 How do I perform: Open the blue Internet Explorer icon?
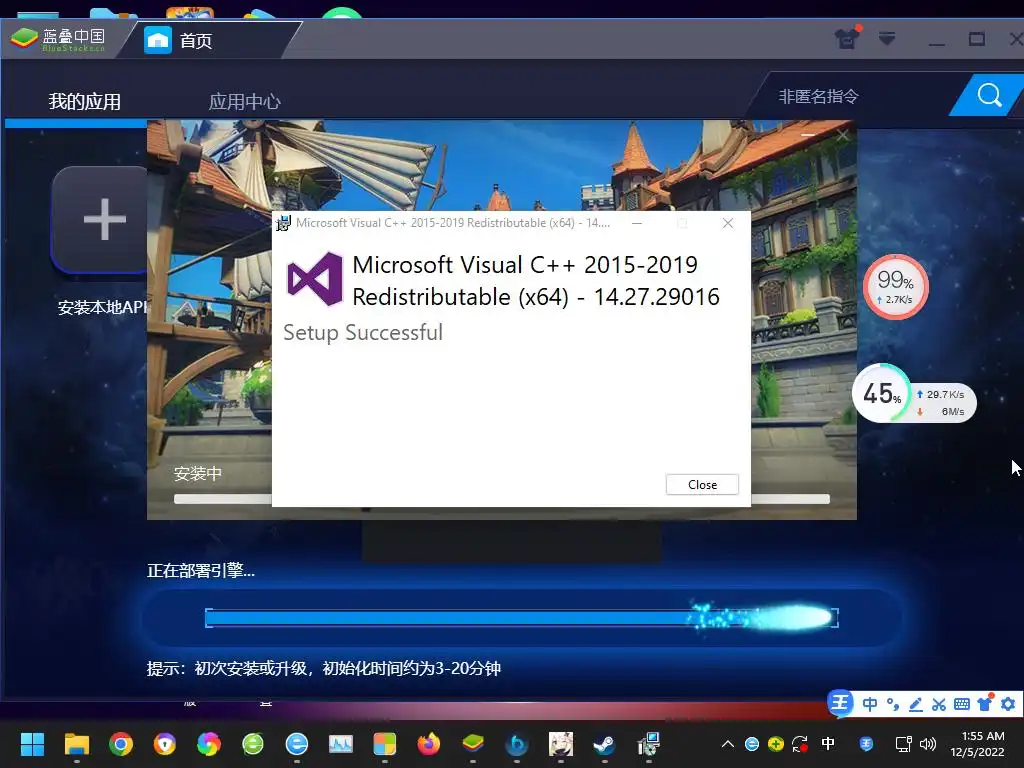(x=296, y=744)
